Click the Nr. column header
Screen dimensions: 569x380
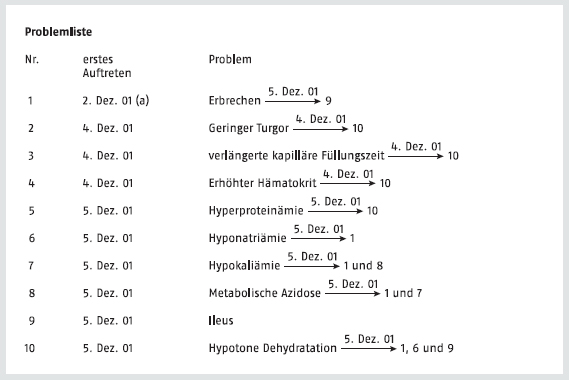32,59
